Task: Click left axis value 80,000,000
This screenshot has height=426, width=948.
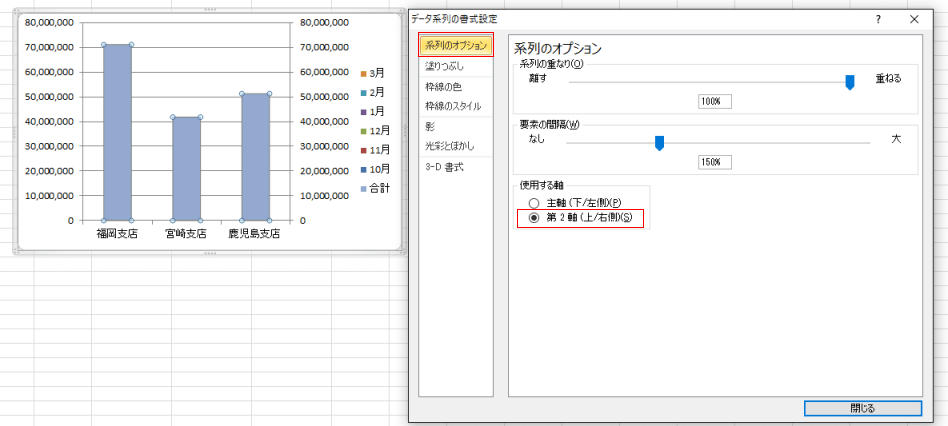Action: pyautogui.click(x=50, y=22)
